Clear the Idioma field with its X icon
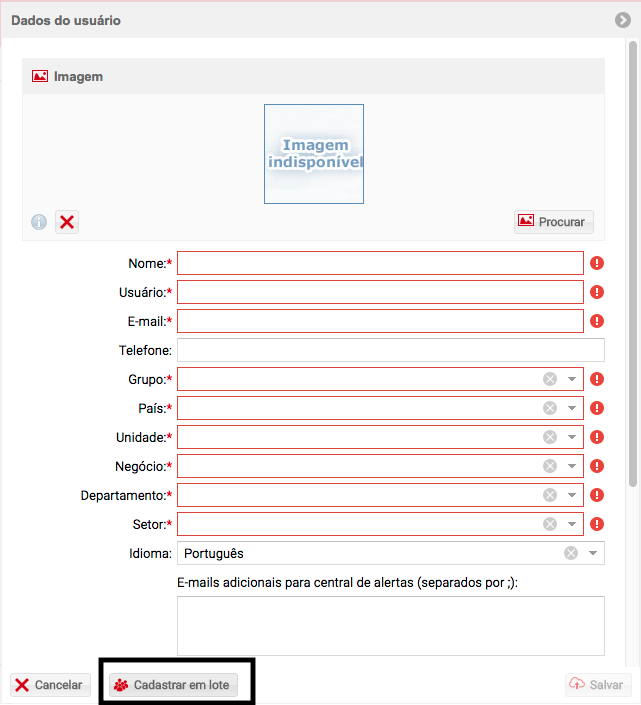641x705 pixels. (x=571, y=553)
